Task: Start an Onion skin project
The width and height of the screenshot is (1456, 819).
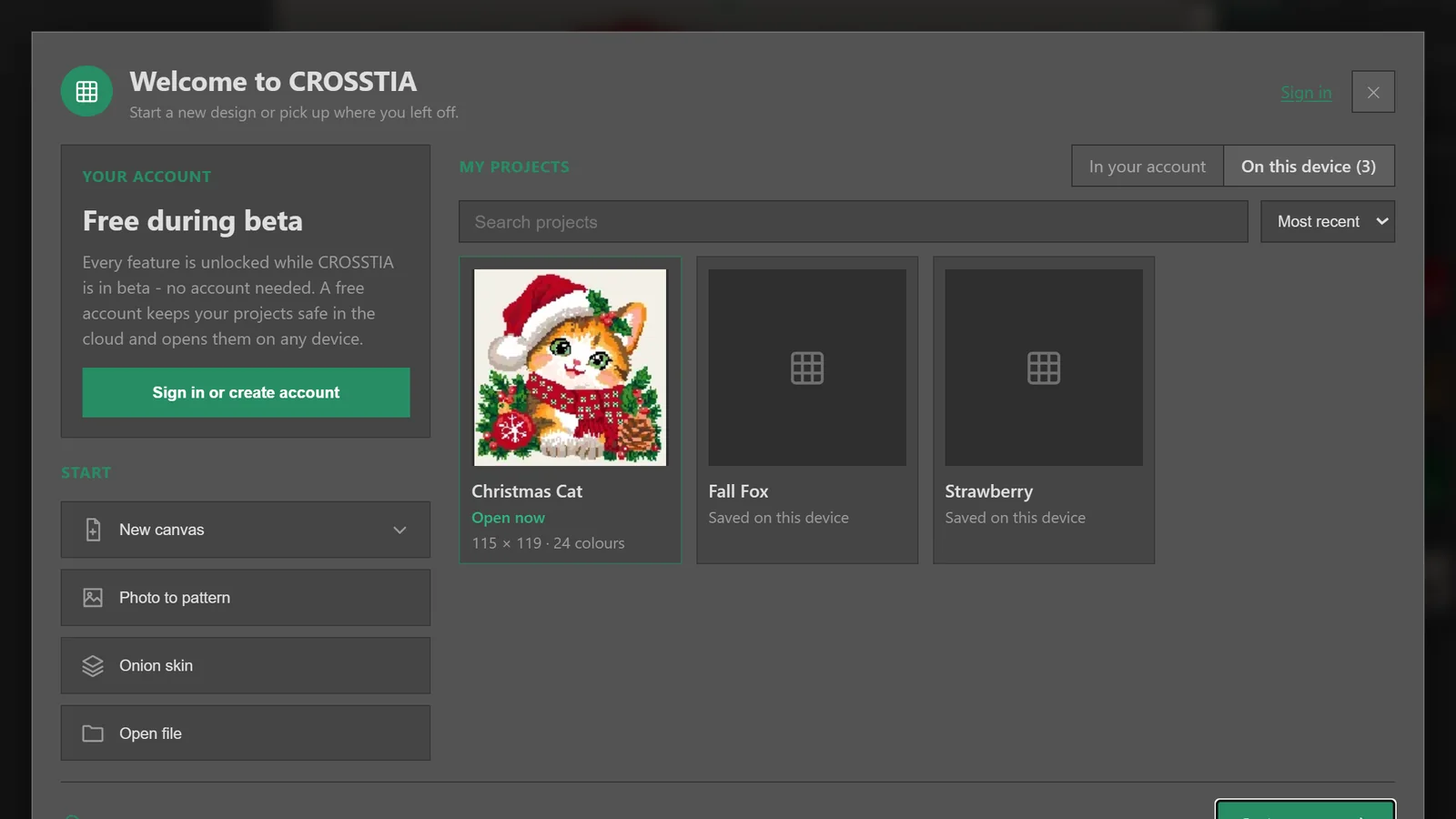Action: click(246, 665)
